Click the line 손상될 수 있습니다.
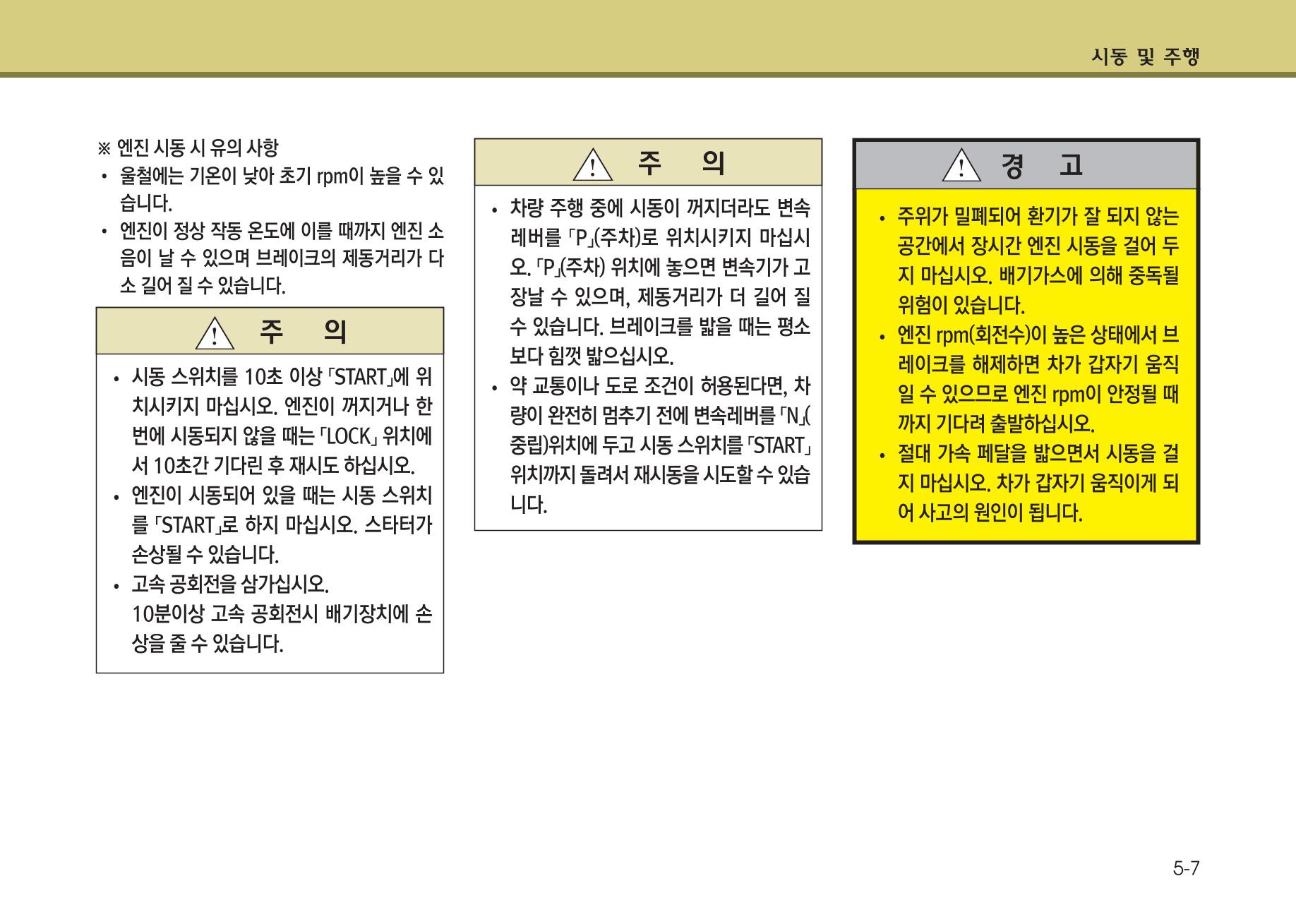 205,555
